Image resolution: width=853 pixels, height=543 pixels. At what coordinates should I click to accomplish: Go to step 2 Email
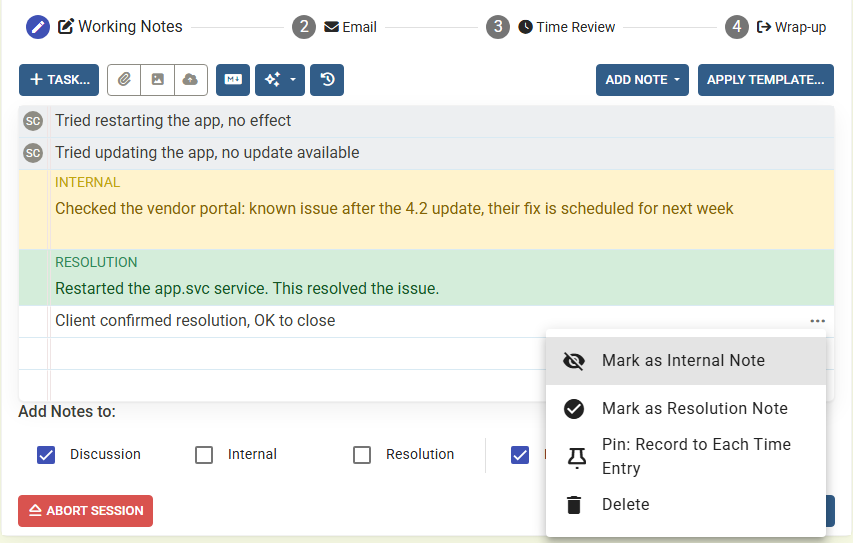pyautogui.click(x=350, y=27)
